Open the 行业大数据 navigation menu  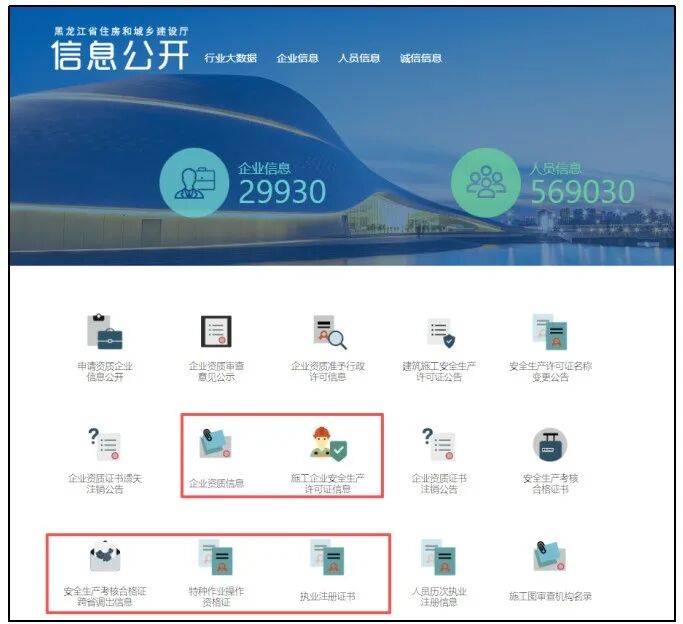coord(230,58)
